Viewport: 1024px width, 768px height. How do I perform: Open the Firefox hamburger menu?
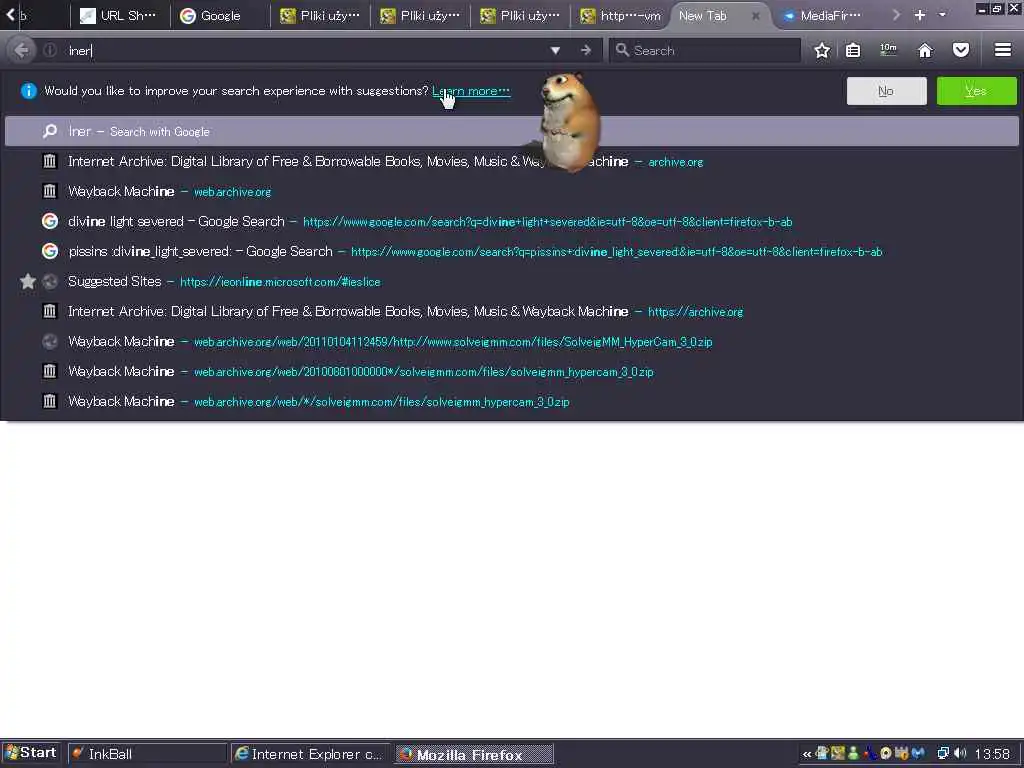[1003, 50]
